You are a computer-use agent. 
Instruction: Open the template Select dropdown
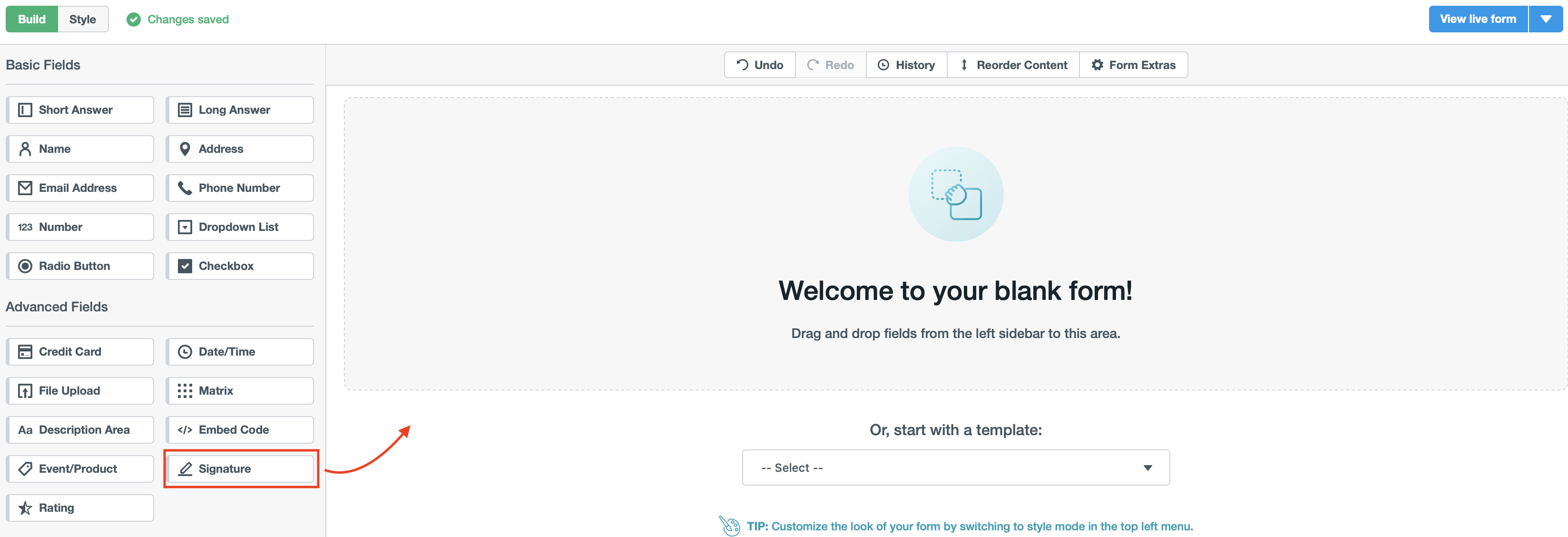pos(955,467)
